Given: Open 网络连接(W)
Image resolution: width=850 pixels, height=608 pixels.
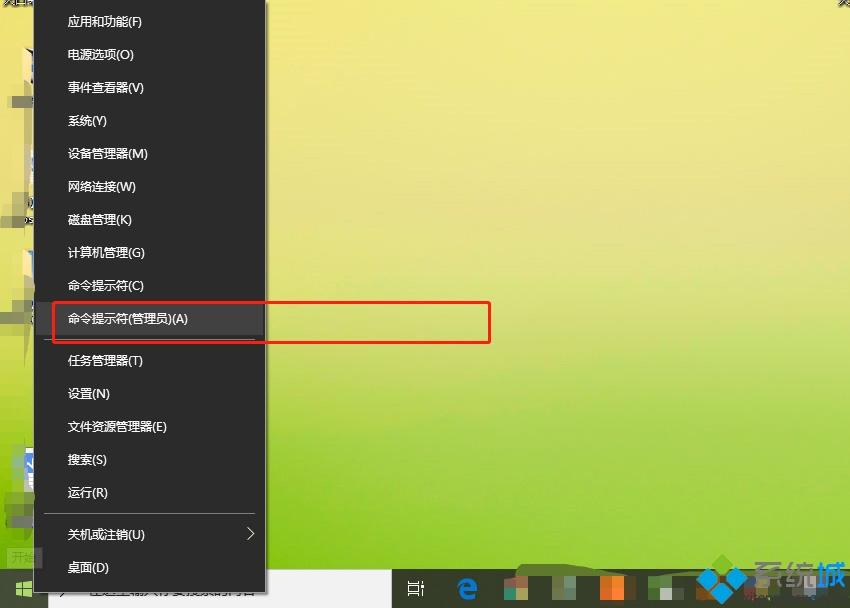Looking at the screenshot, I should tap(101, 187).
